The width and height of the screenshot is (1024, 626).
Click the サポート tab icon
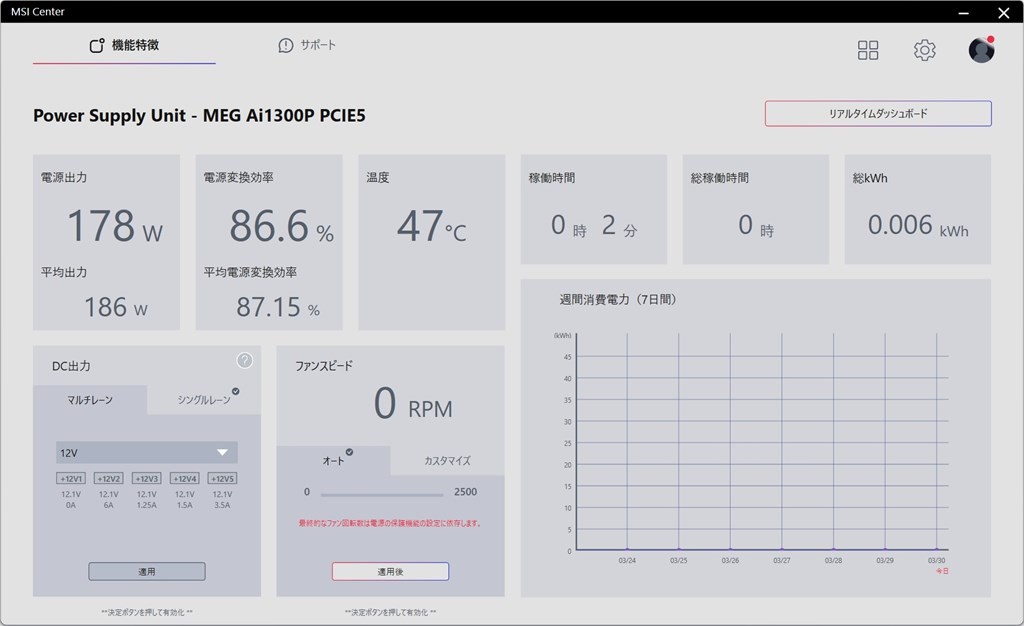click(285, 45)
